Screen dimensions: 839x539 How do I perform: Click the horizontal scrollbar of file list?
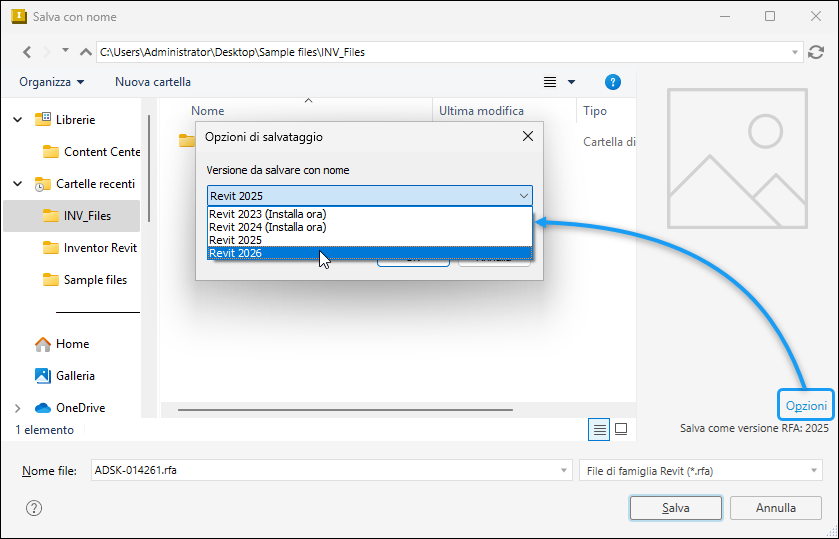coord(345,410)
